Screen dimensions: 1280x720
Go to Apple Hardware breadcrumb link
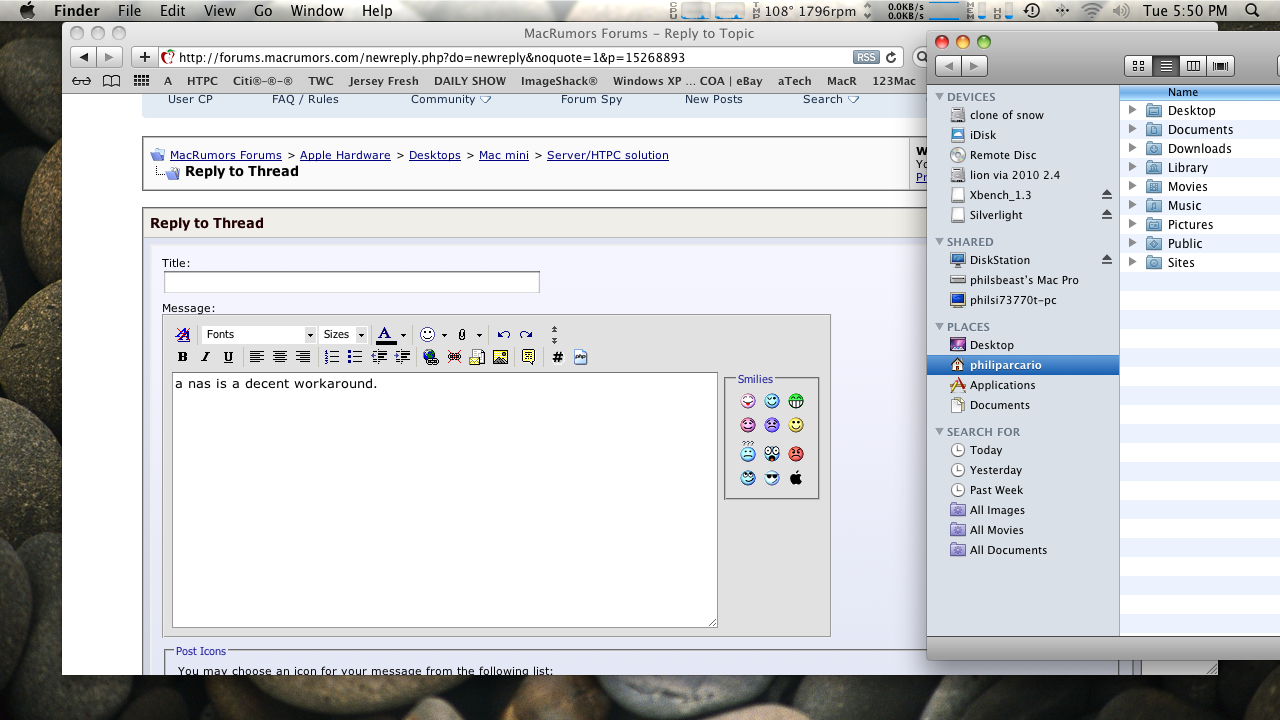tap(345, 155)
